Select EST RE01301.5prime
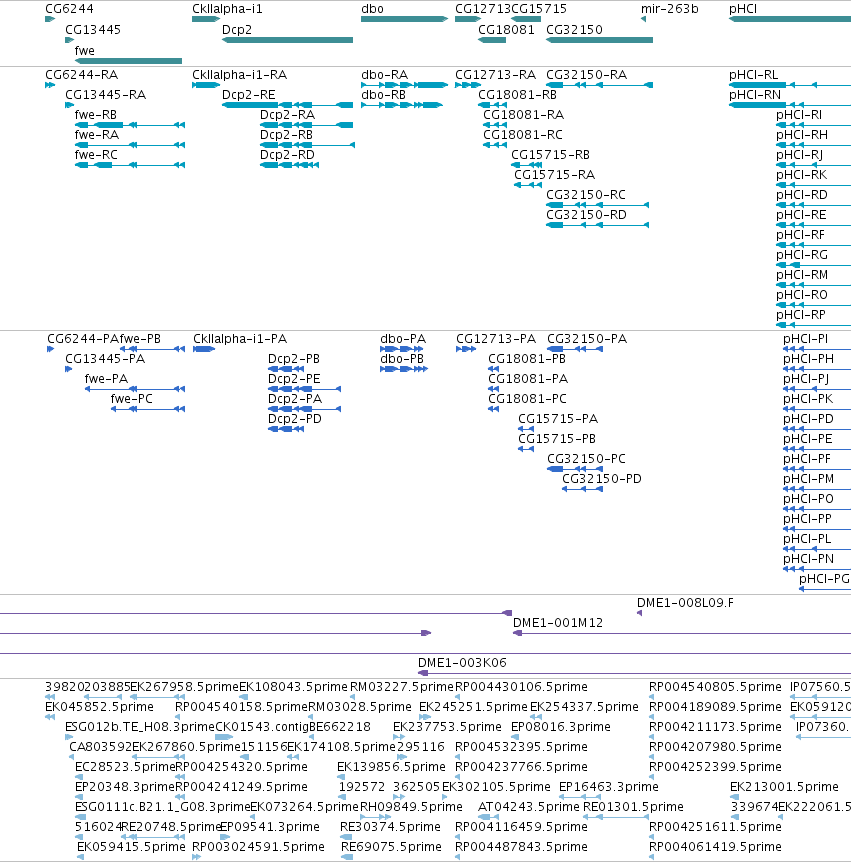851x862 pixels. coord(633,807)
